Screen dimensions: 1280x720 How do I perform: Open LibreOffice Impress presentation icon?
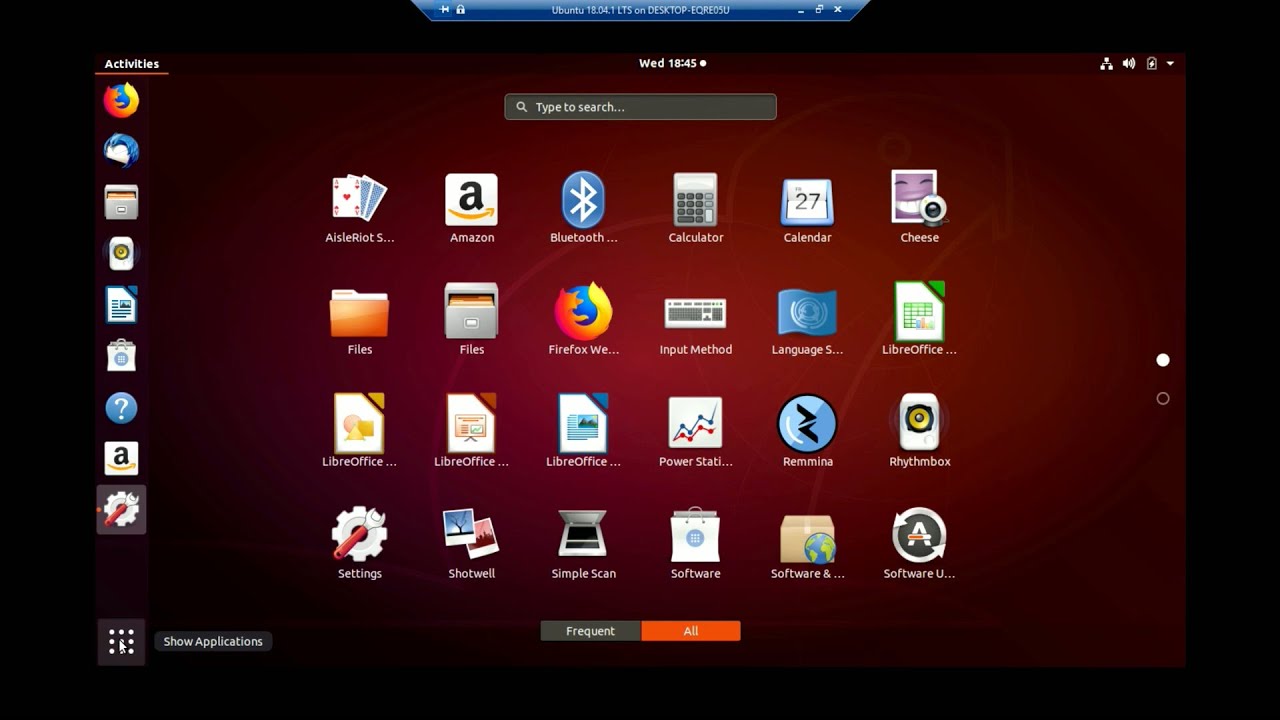pos(472,432)
